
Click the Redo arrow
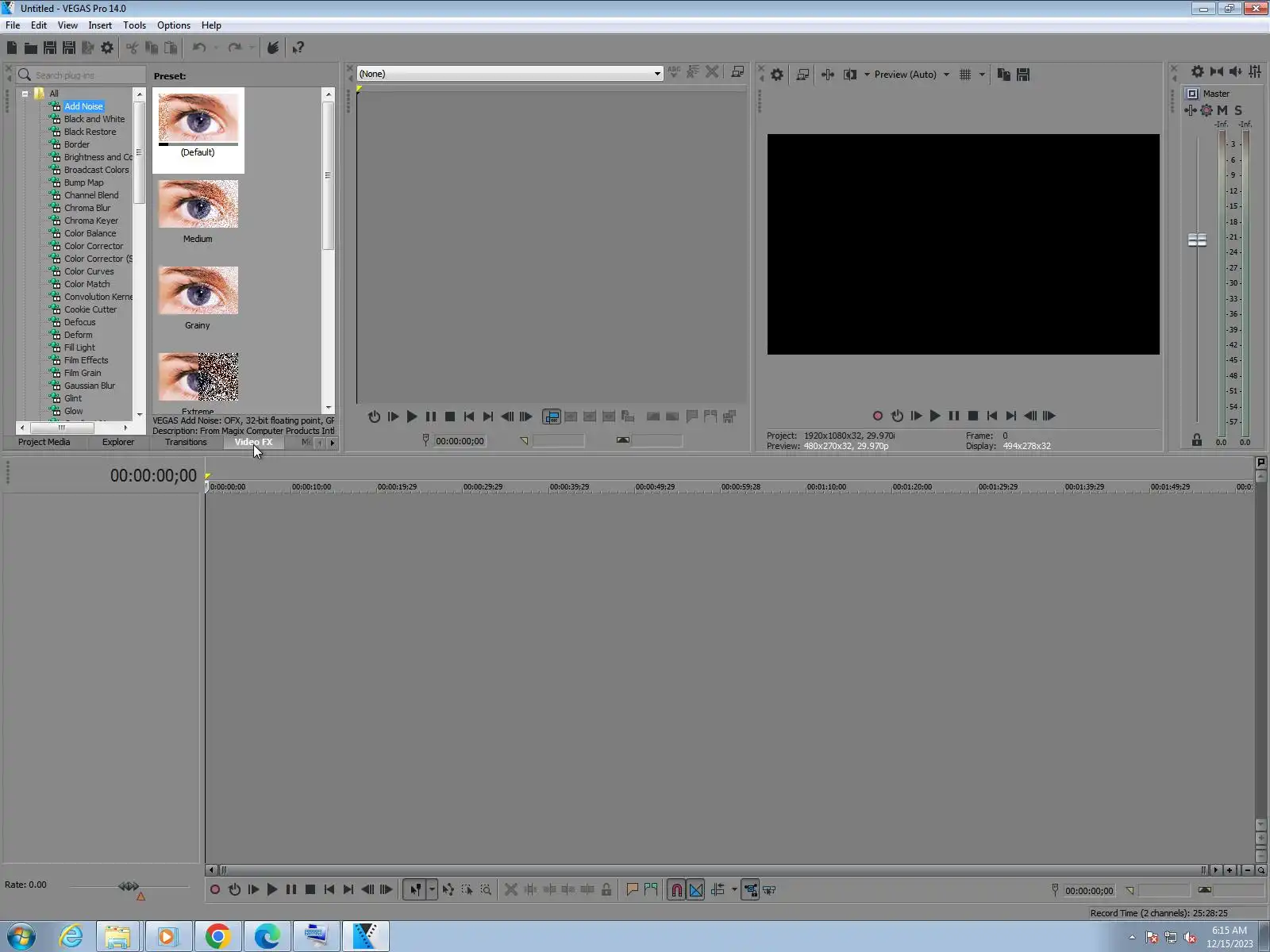click(235, 48)
